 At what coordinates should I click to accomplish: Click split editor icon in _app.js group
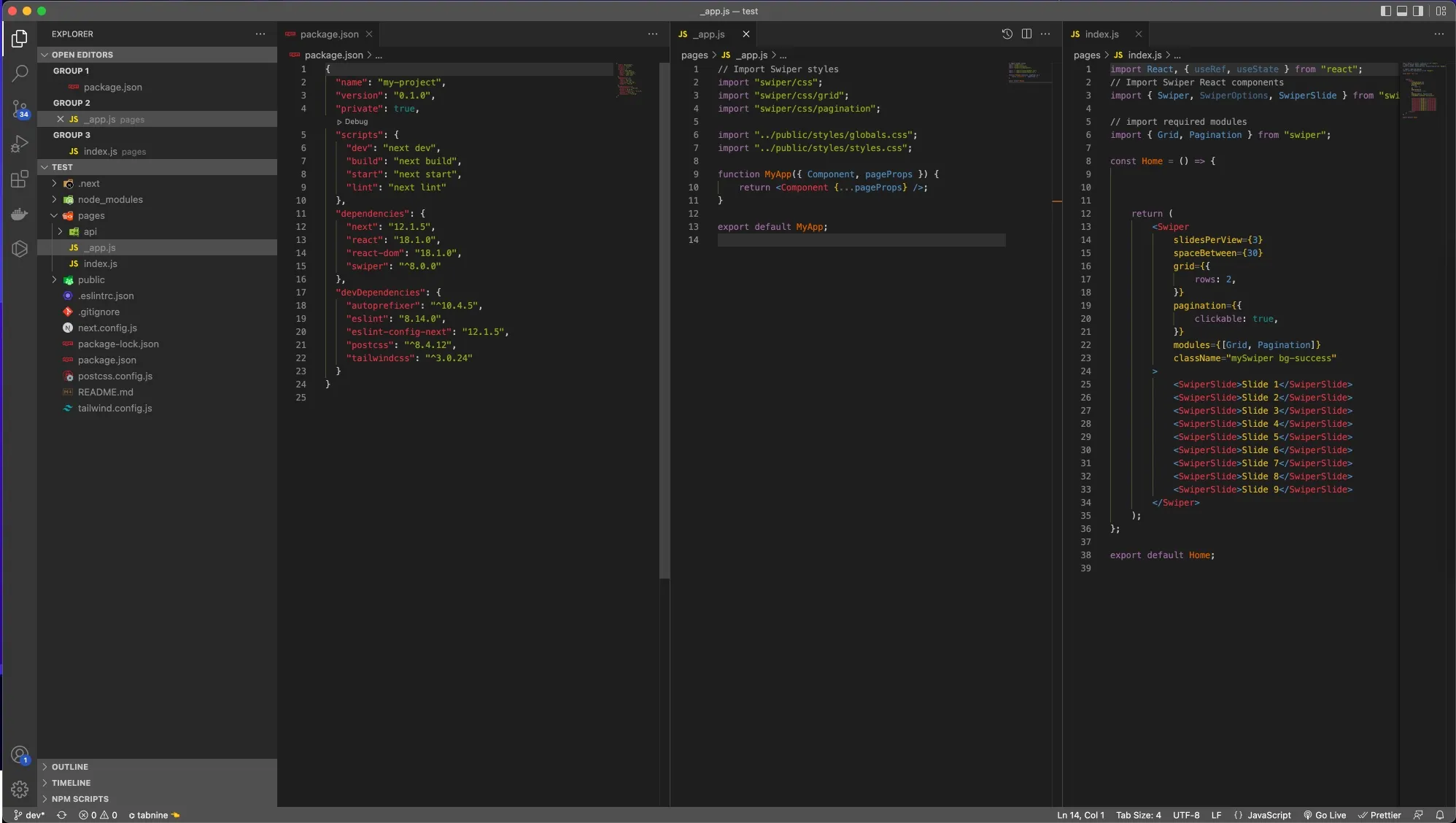[x=1026, y=34]
